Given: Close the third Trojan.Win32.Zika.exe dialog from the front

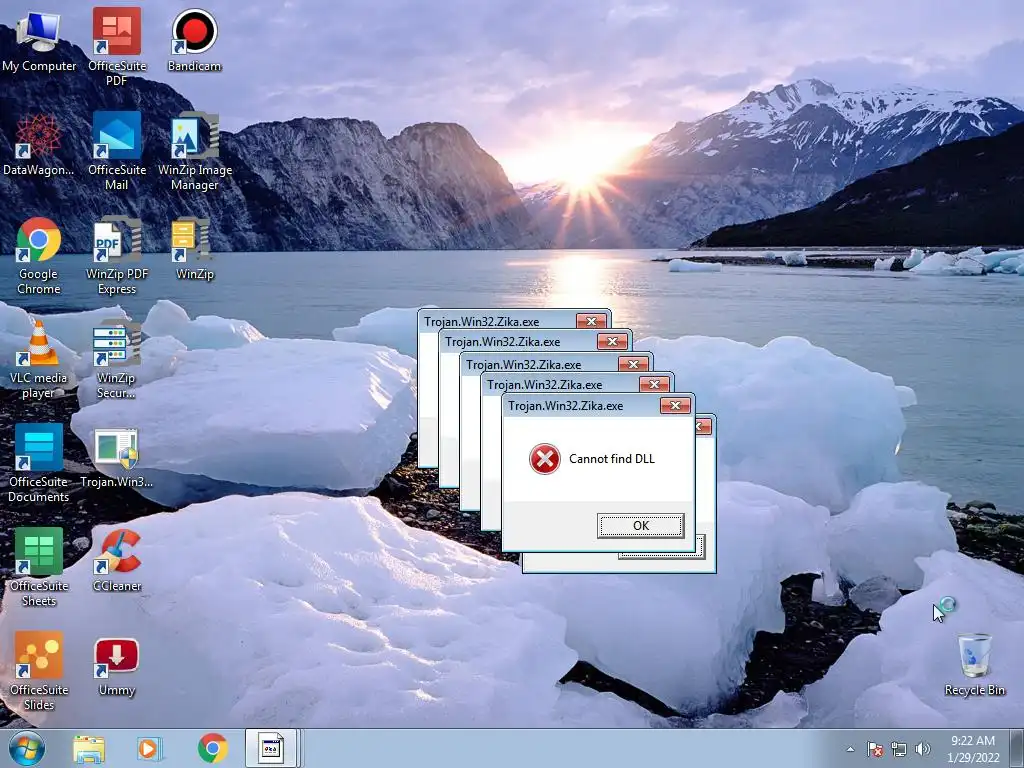Looking at the screenshot, I should tap(633, 364).
